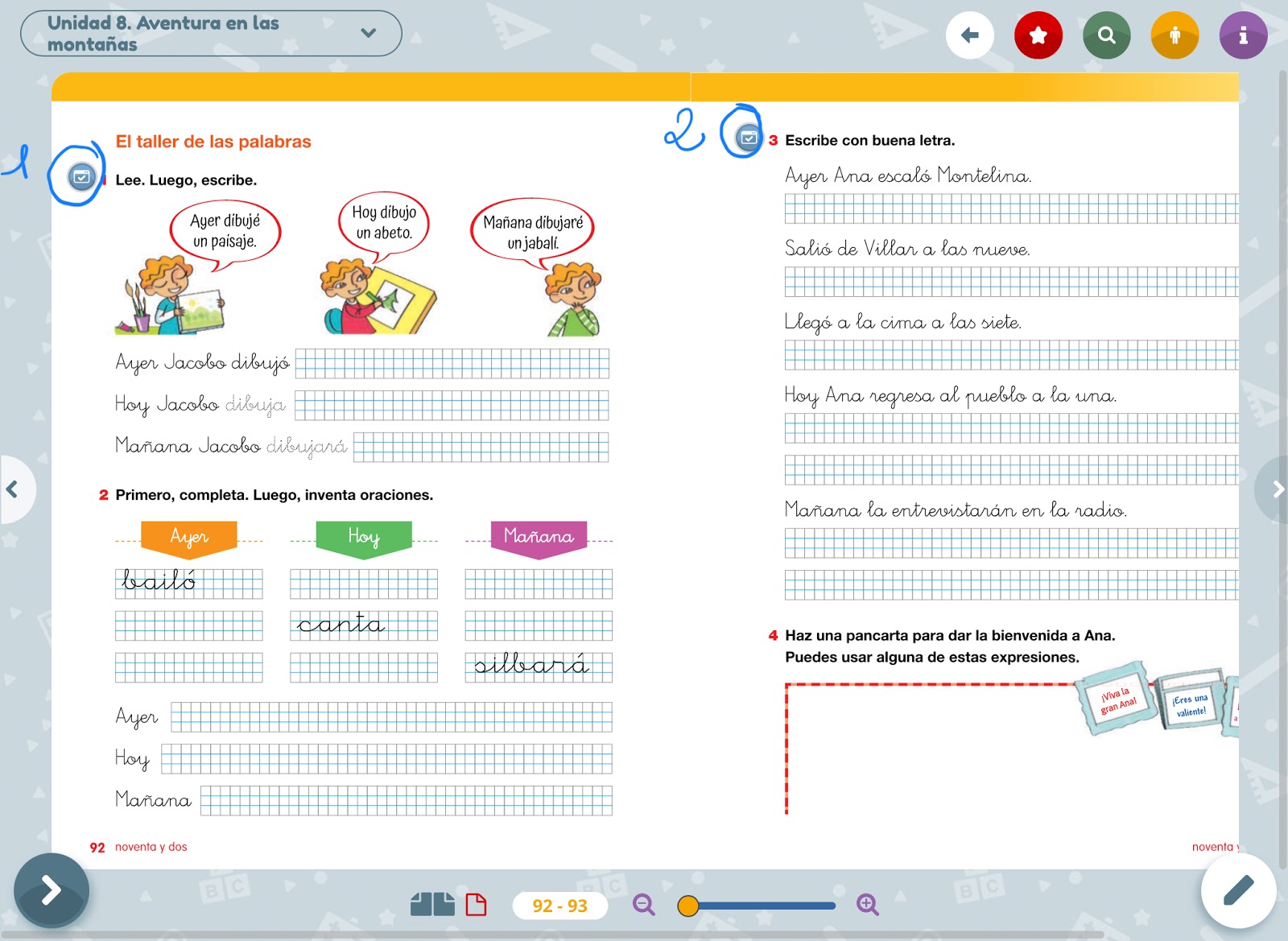Image resolution: width=1288 pixels, height=941 pixels.
Task: Click the orange person icon button
Action: click(x=1175, y=35)
